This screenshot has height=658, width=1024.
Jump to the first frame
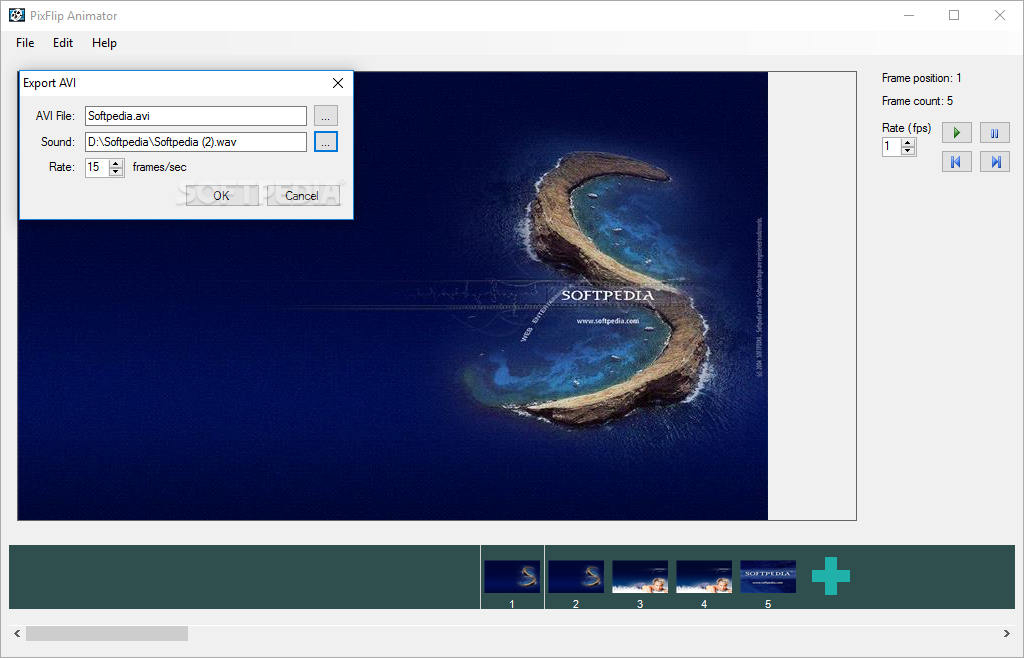click(957, 162)
